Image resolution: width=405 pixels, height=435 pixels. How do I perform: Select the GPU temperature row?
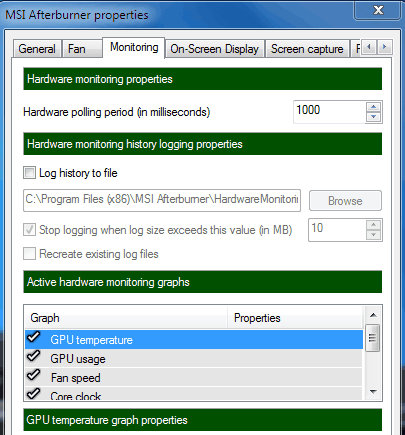194,340
